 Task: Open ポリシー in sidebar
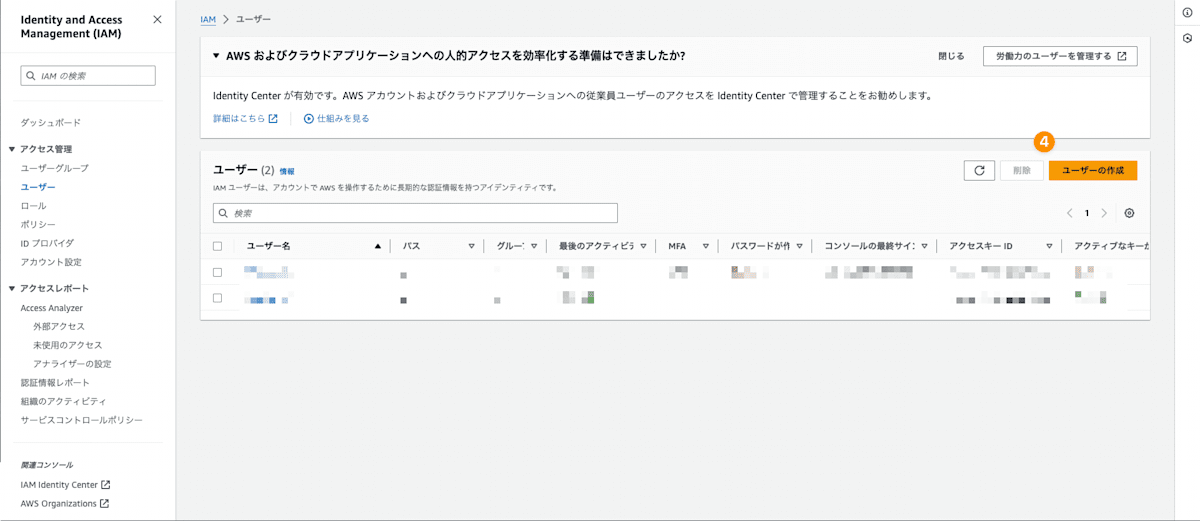[x=38, y=224]
